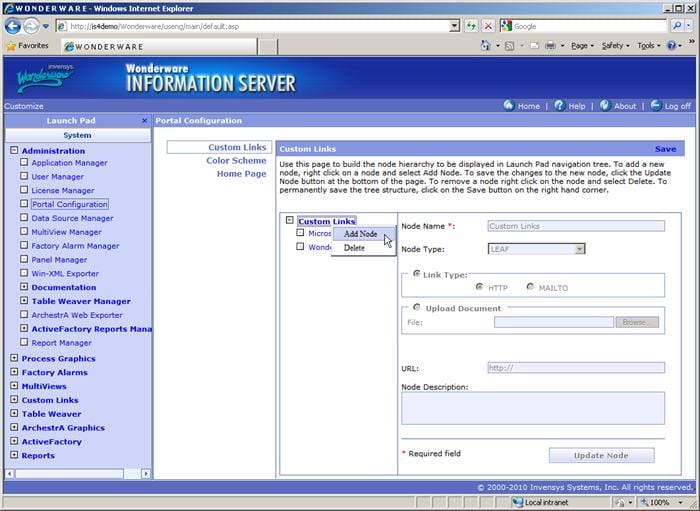700x511 pixels.
Task: Select the MAILTO radio button
Action: [530, 287]
